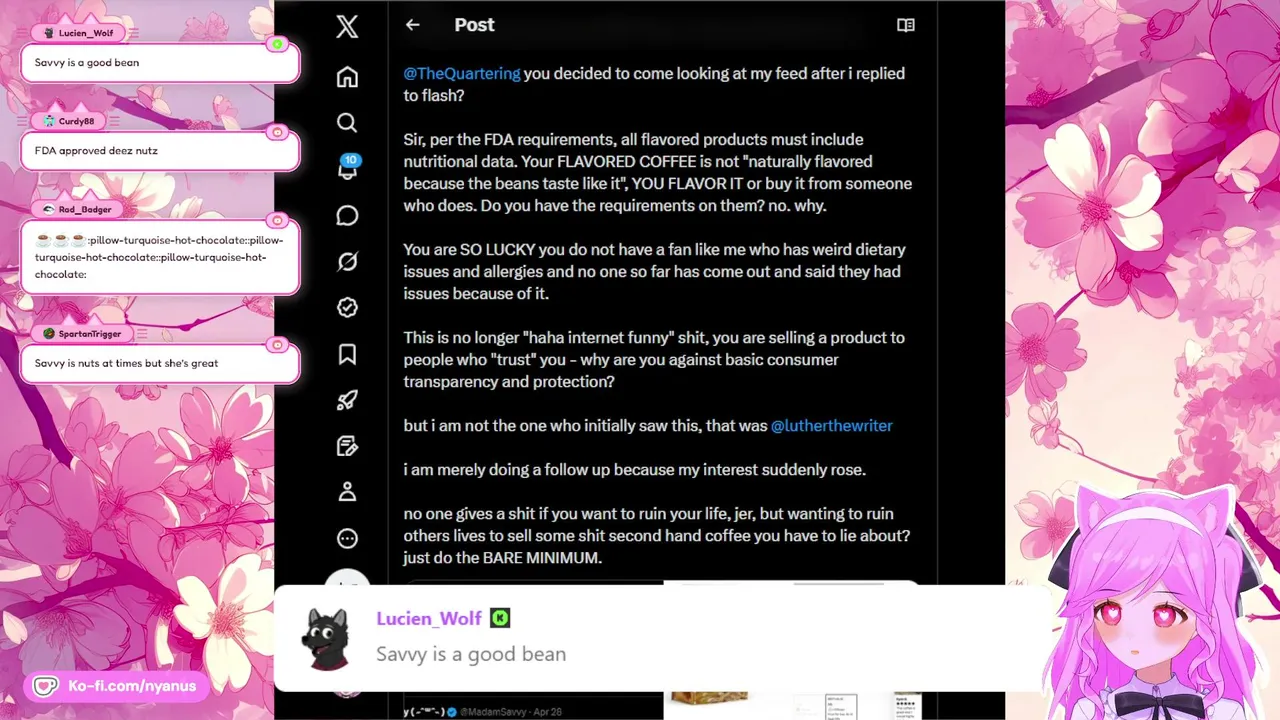Open the @TheQuartering mention link
The width and height of the screenshot is (1280, 720).
point(462,73)
